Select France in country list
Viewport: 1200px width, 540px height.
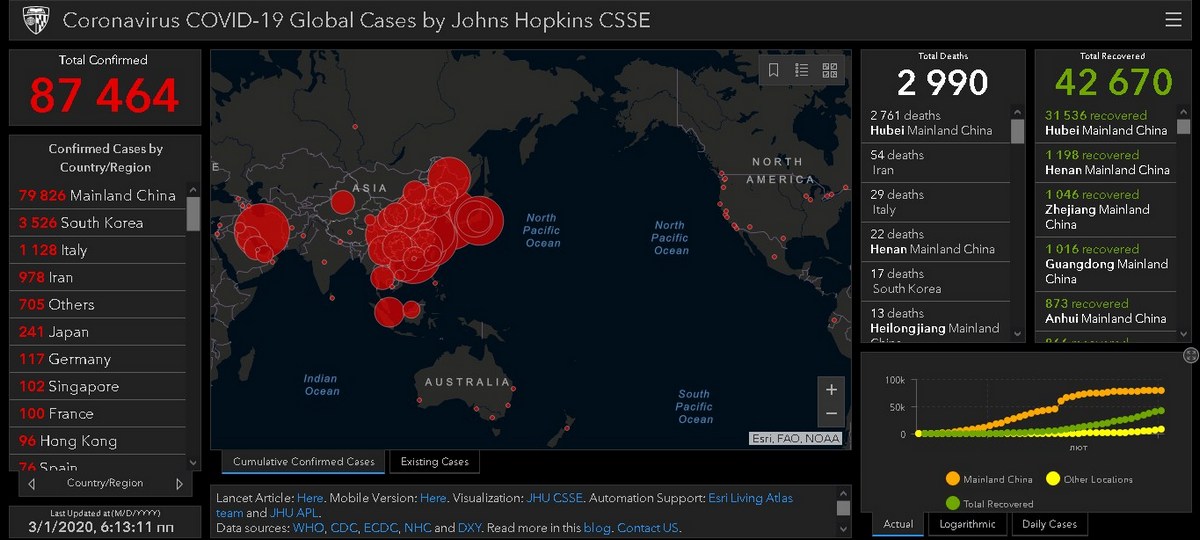click(x=98, y=413)
